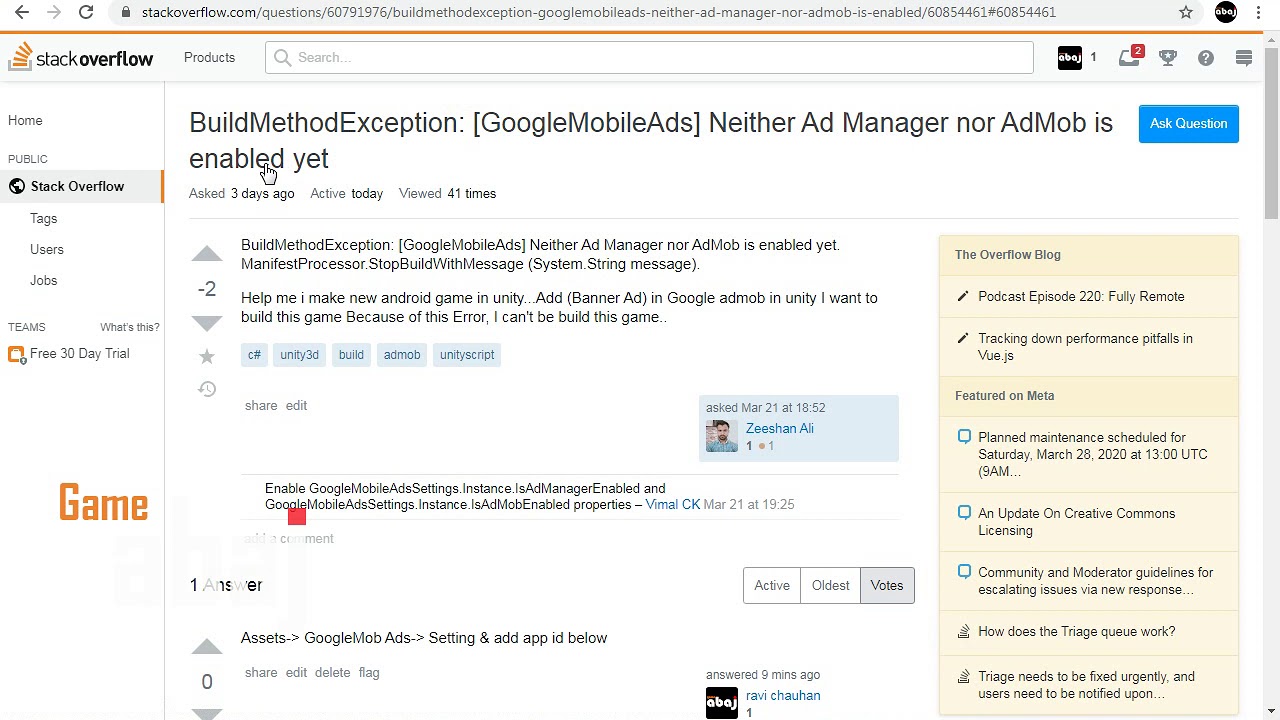Screen dimensions: 1280x720
Task: Click What's this? teams link
Action: [x=129, y=327]
